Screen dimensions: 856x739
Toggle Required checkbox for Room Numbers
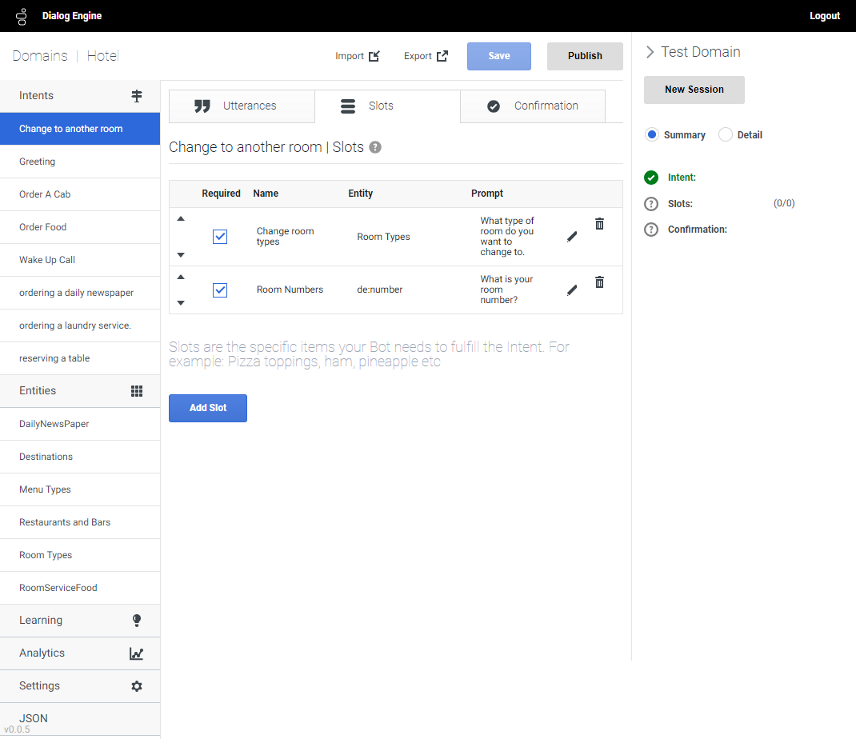(x=220, y=290)
